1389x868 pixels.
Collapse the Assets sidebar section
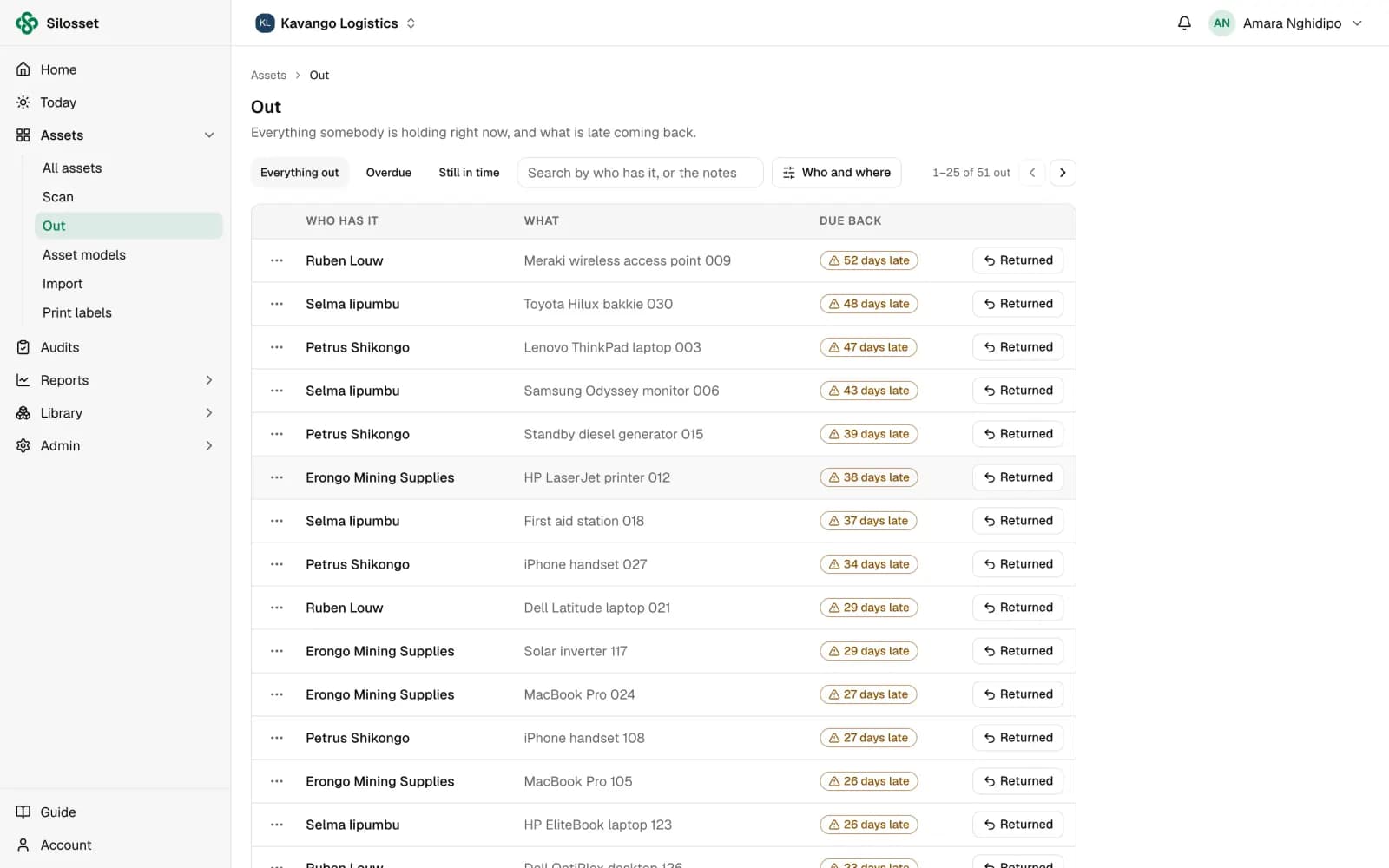click(x=209, y=135)
